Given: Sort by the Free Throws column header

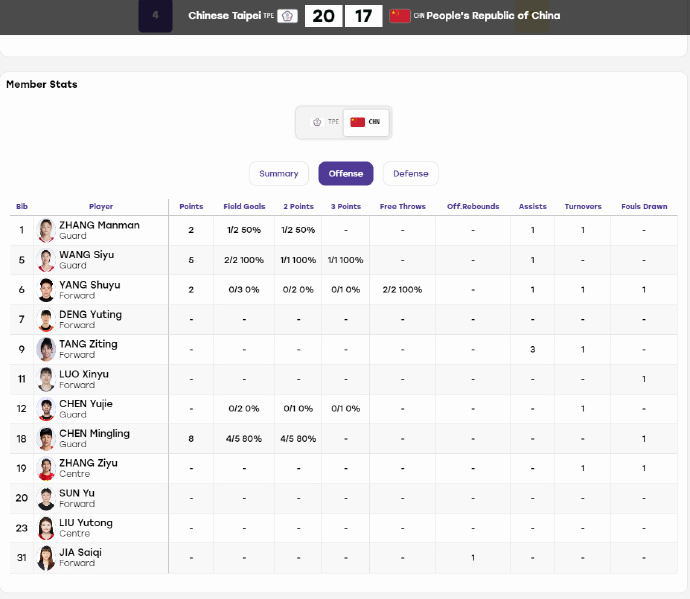Looking at the screenshot, I should point(403,206).
